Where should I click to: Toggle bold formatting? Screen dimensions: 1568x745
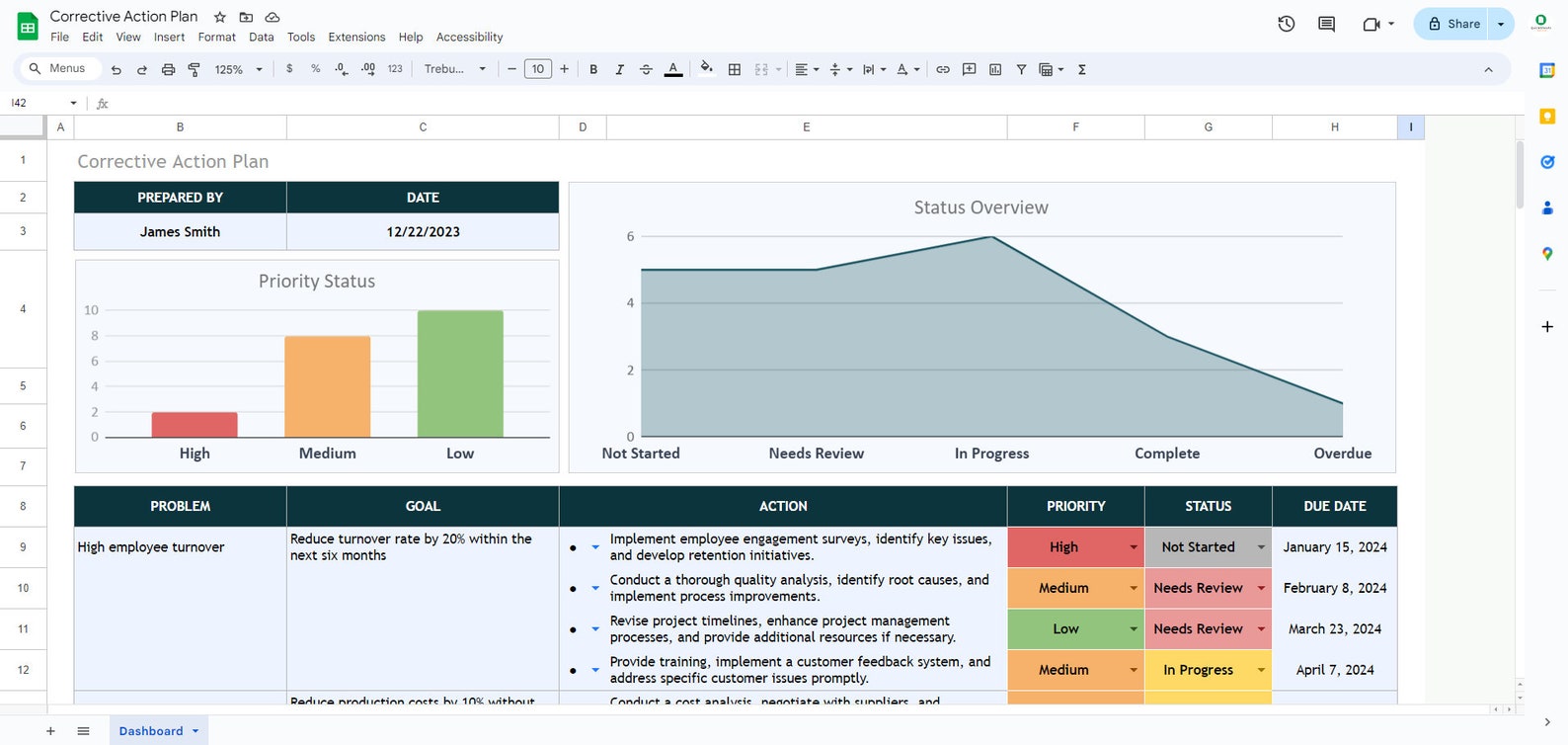click(x=593, y=69)
